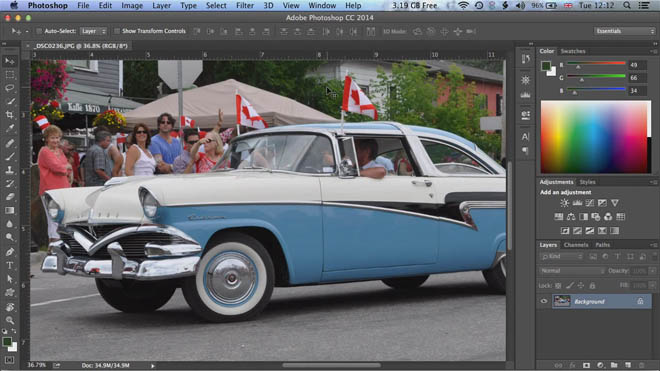Select the Rectangular Marquee tool
Screen dimensions: 660x371
pyautogui.click(x=10, y=75)
